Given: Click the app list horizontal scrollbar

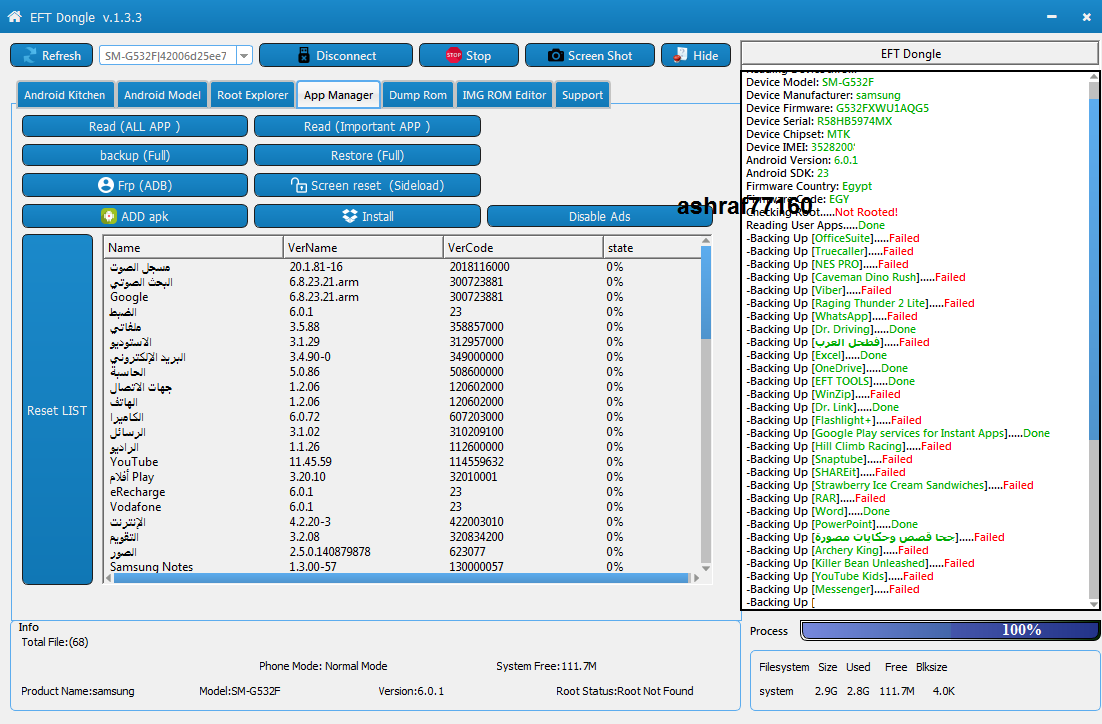Looking at the screenshot, I should [401, 578].
